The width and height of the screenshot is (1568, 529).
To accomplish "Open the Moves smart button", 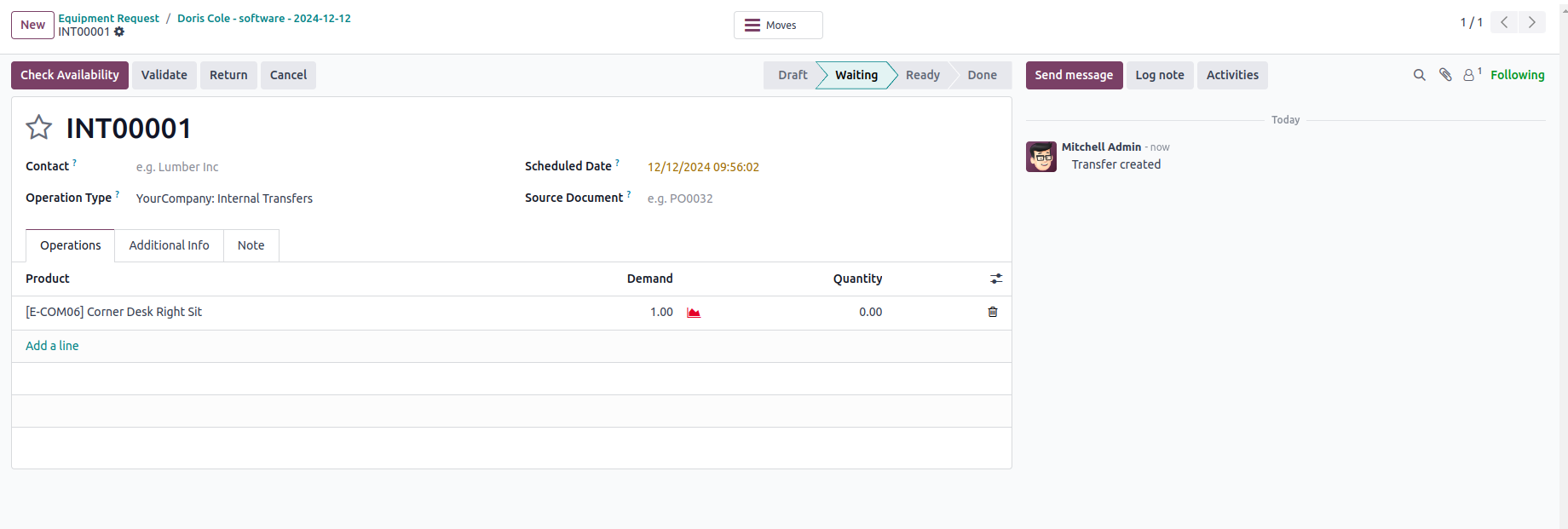I will tap(777, 26).
